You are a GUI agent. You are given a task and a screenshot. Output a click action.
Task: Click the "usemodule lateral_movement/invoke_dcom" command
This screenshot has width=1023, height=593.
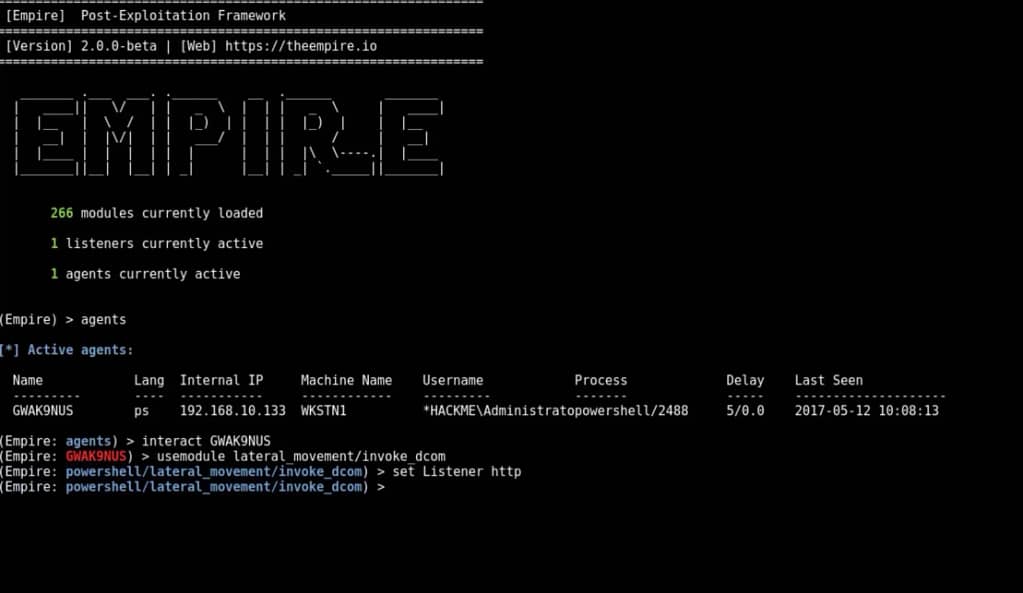coord(301,457)
